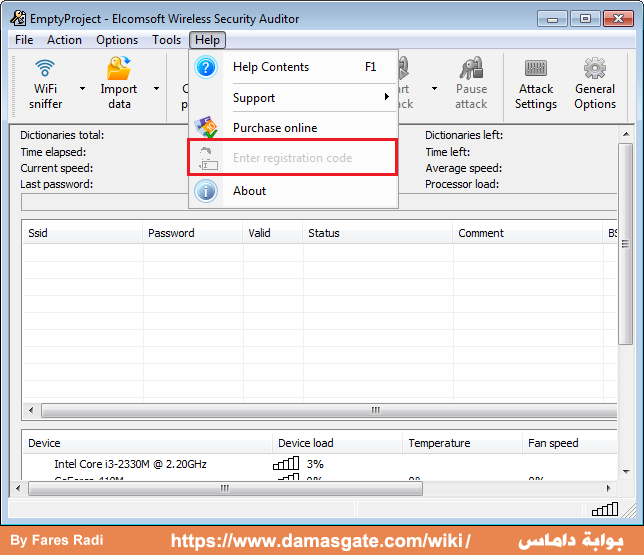The height and width of the screenshot is (555, 644).
Task: Click the Average speed label
Action: [x=463, y=168]
